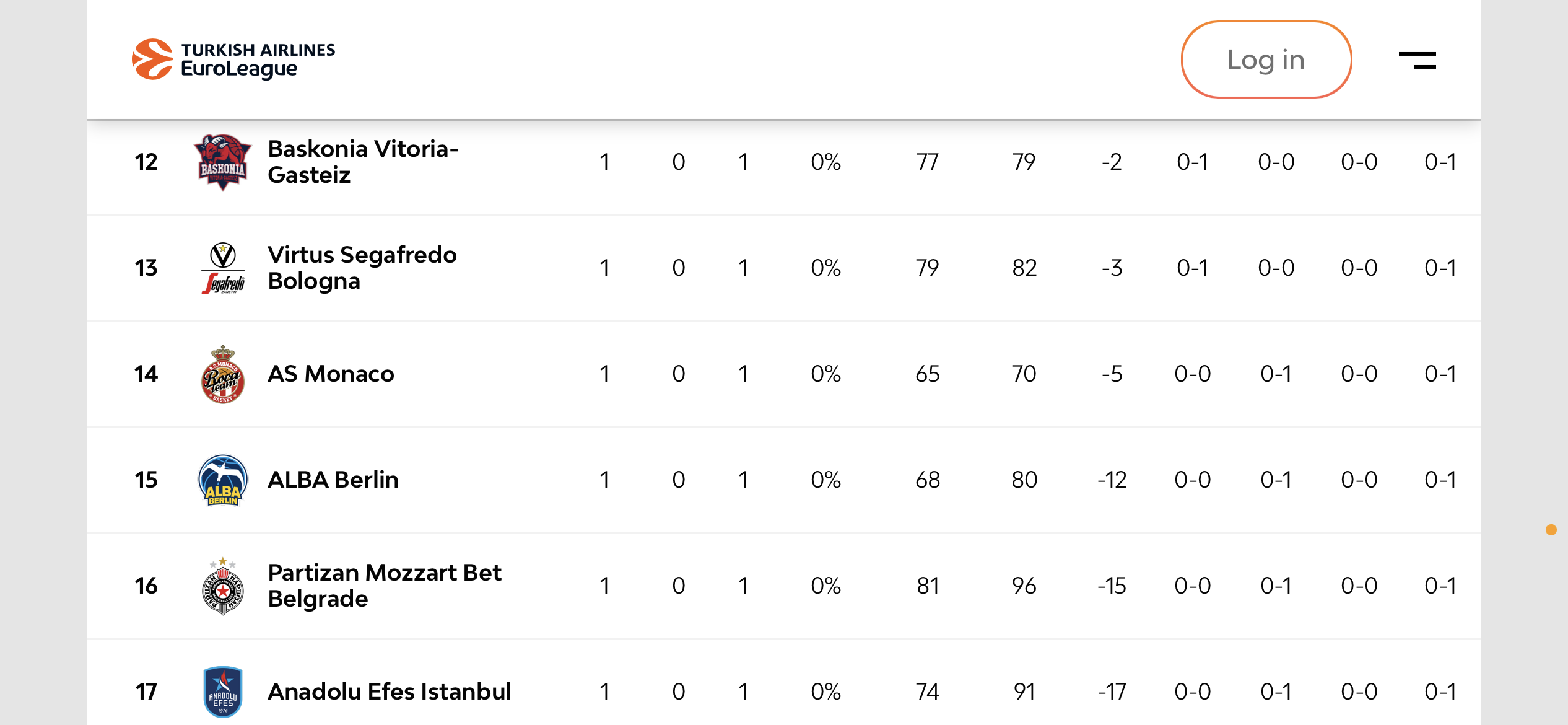Click ALBA Berlin's -12 point difference
The image size is (1568, 725).
click(1112, 480)
